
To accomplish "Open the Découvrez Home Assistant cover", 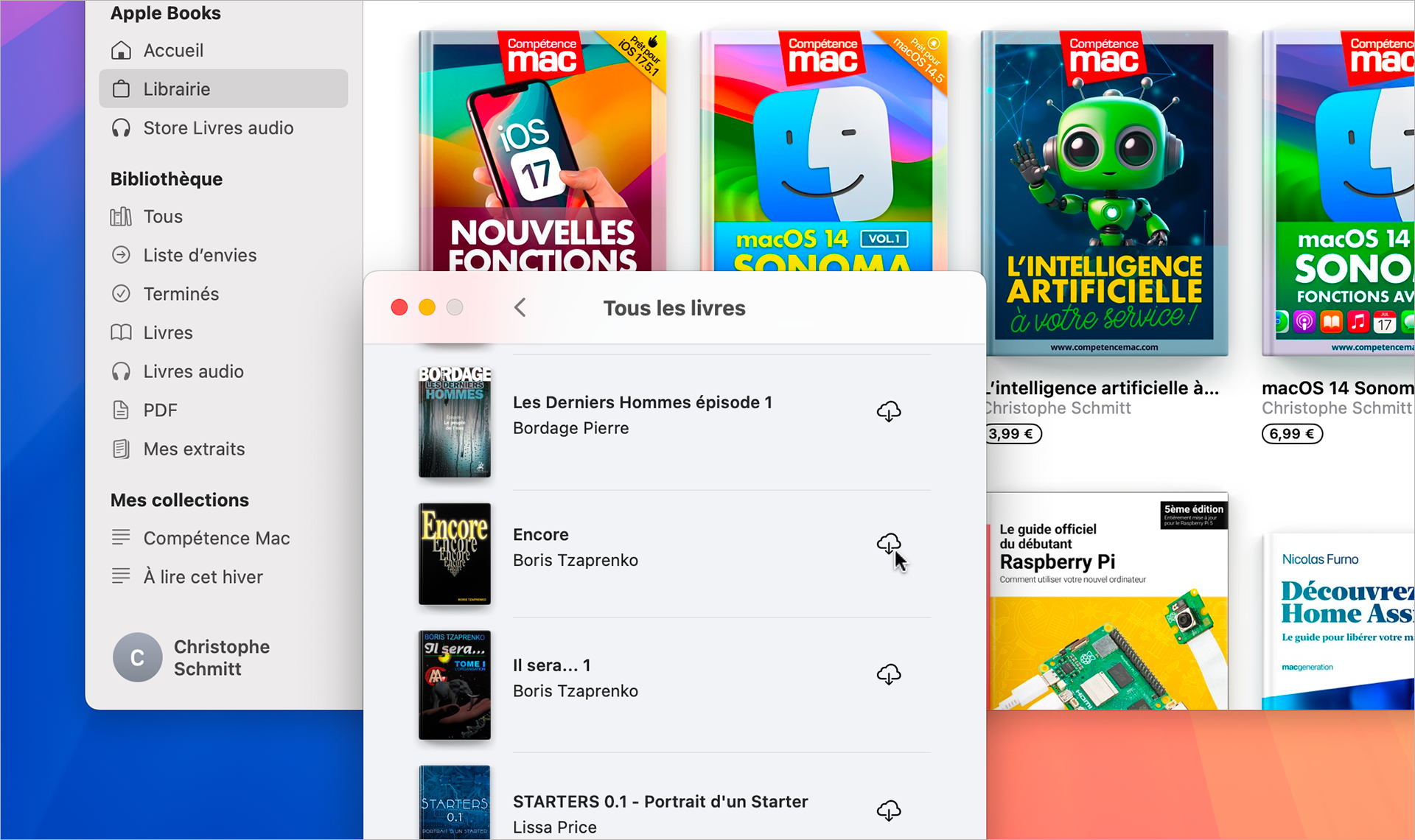I will pyautogui.click(x=1338, y=622).
